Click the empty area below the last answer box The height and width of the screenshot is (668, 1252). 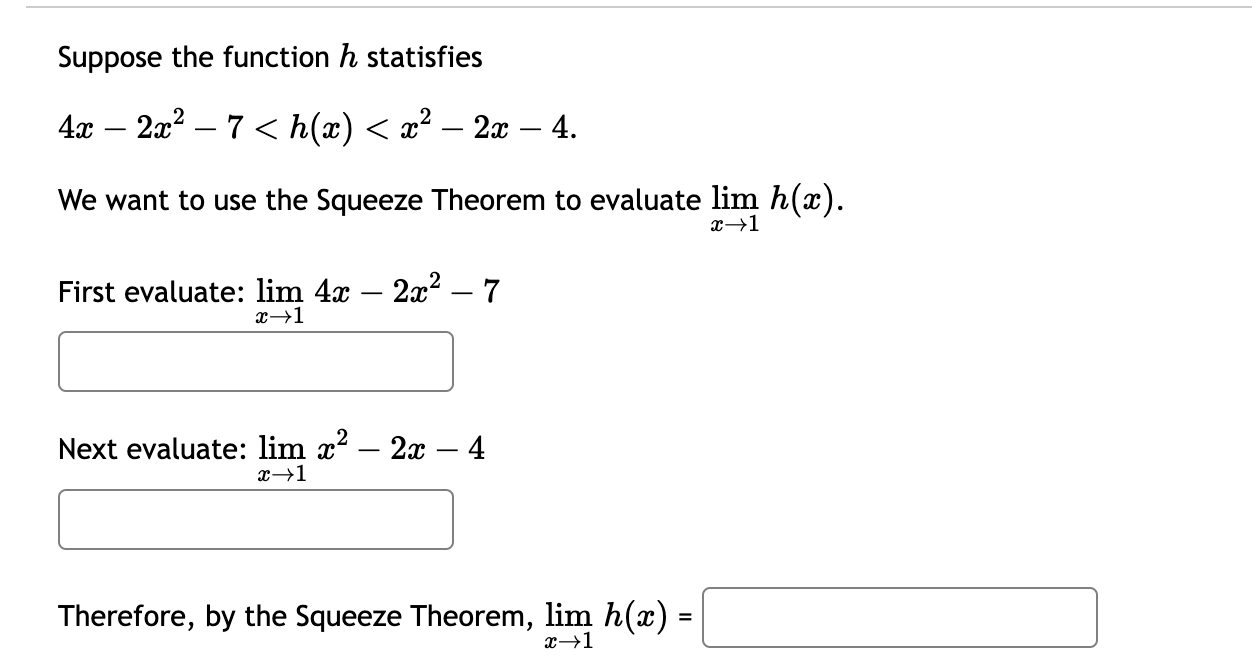click(600, 660)
